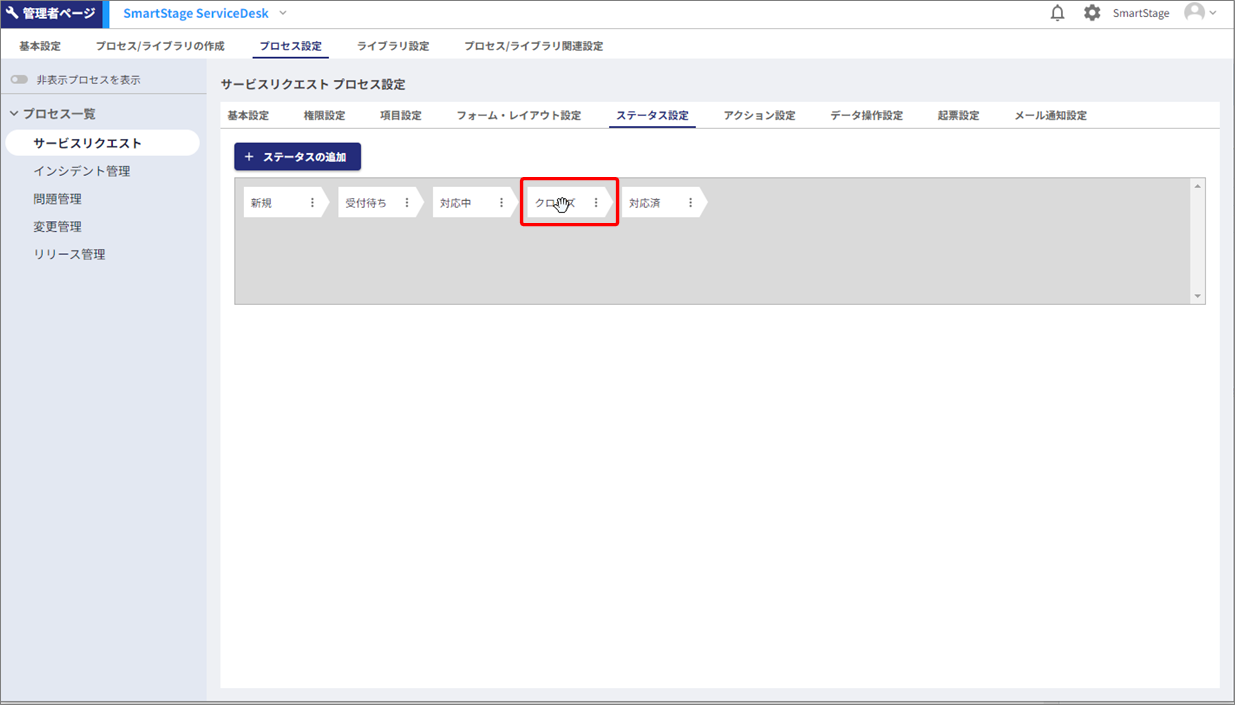Open three-dot menu for クローズ status
The image size is (1235, 705).
coord(596,203)
